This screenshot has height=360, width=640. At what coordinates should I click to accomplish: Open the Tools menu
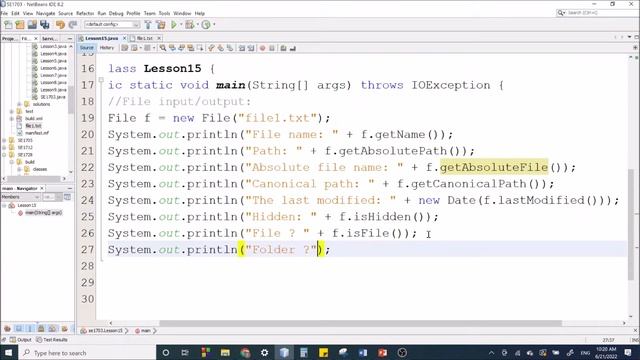tap(164, 13)
